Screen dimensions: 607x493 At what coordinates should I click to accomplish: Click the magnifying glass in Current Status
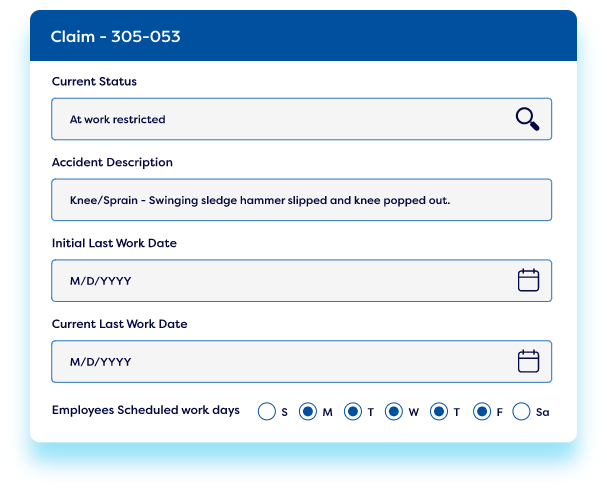[x=527, y=120]
